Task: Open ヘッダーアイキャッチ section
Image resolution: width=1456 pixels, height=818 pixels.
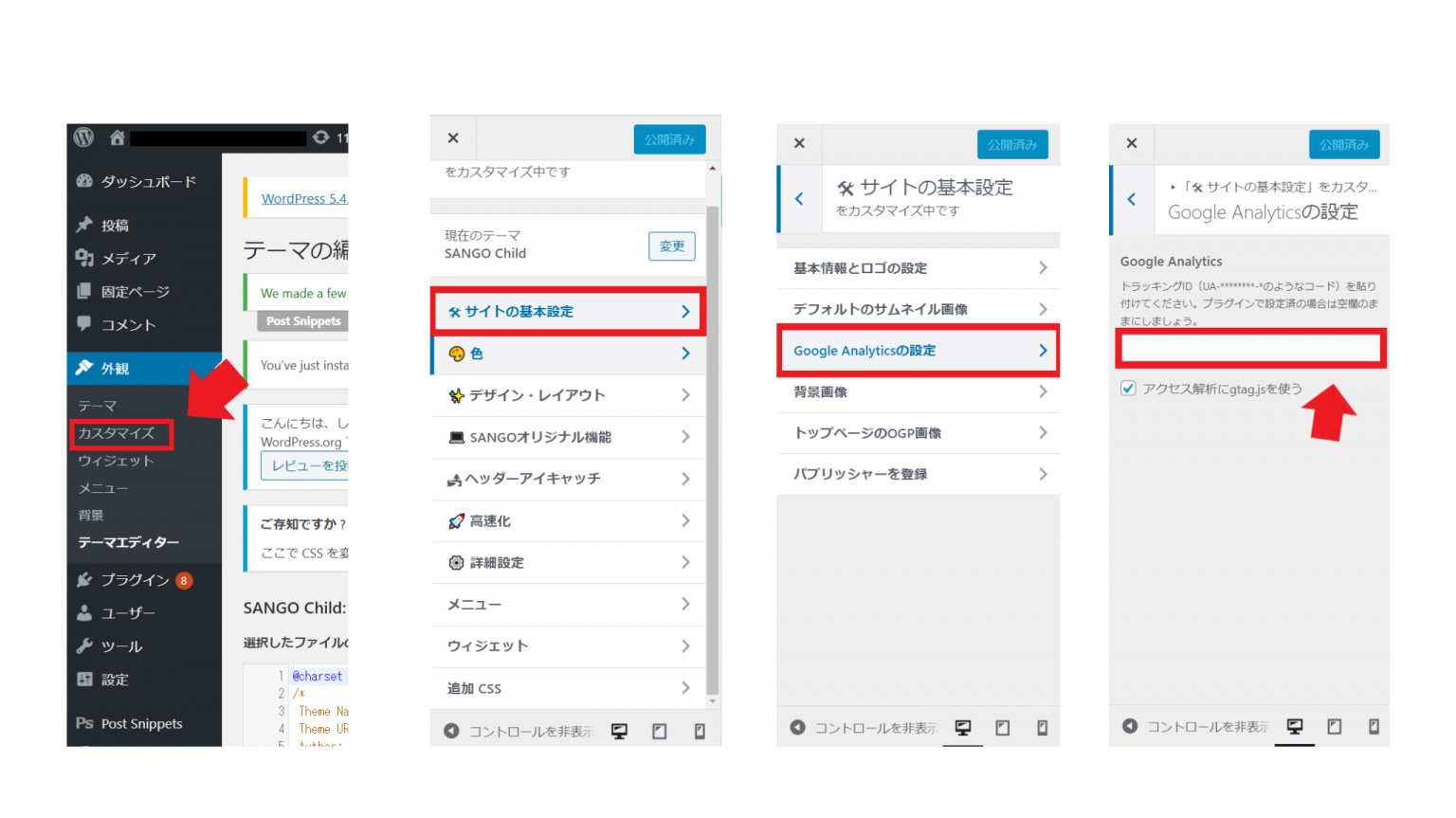Action: (x=569, y=479)
